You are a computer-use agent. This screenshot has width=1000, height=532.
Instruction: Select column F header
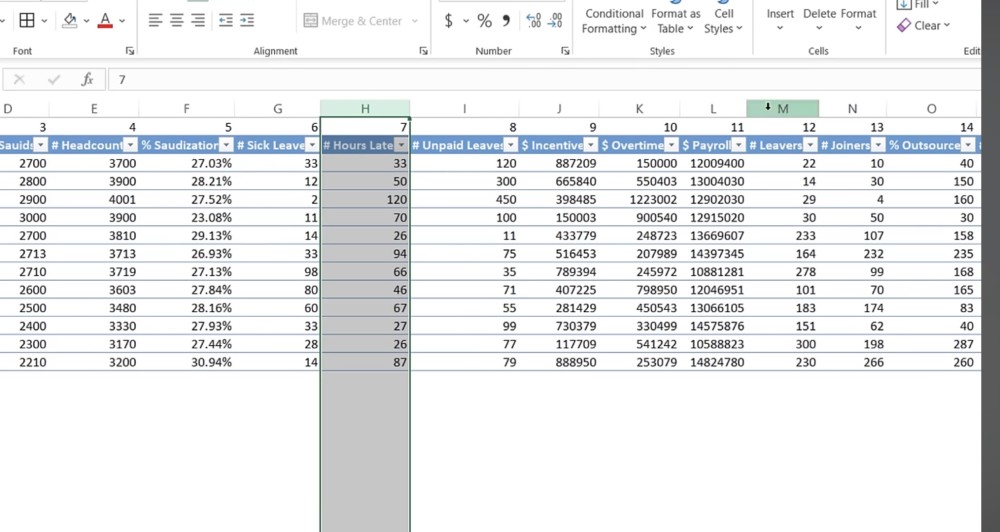[186, 108]
